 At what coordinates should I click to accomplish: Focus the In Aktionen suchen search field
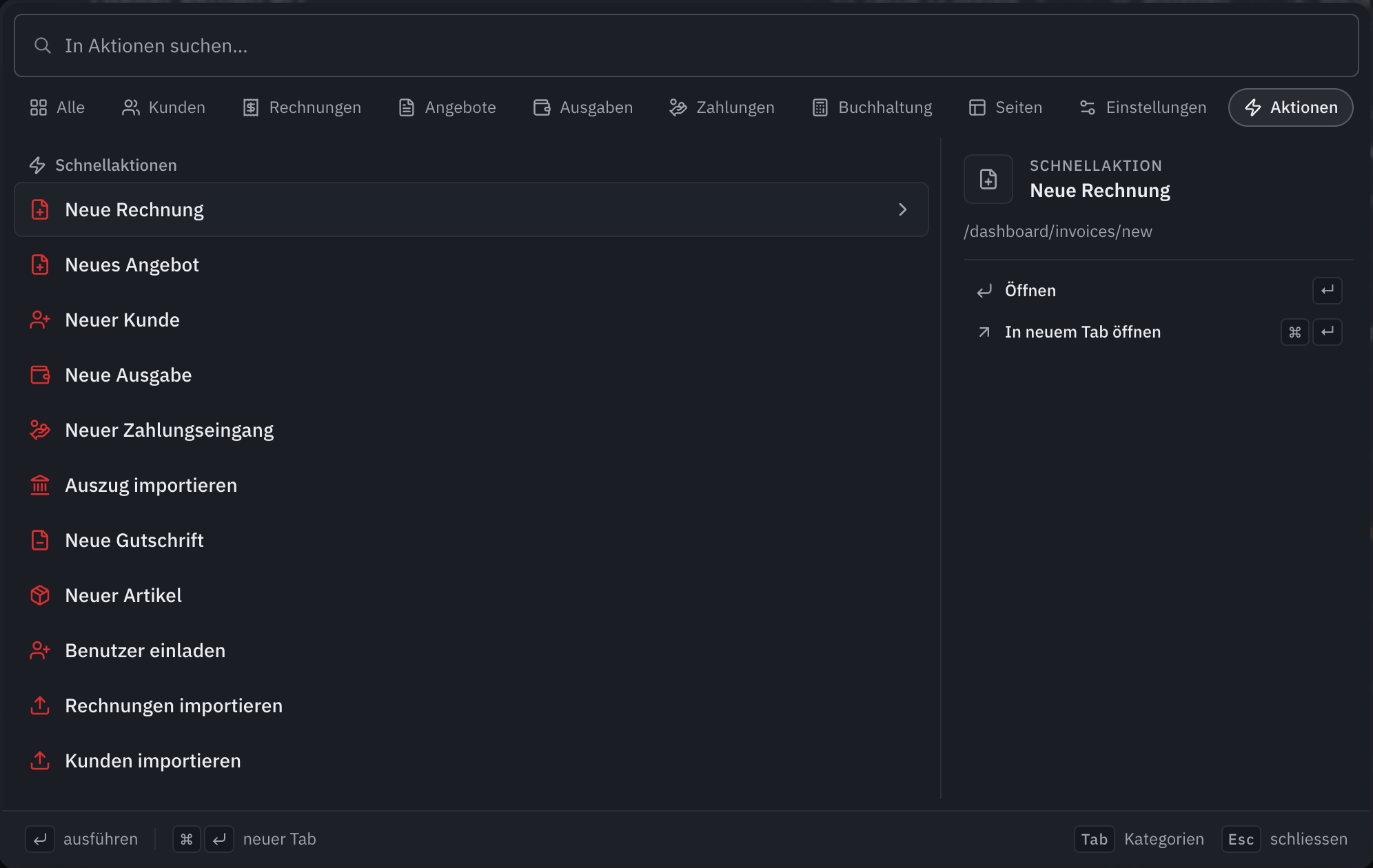[x=686, y=45]
